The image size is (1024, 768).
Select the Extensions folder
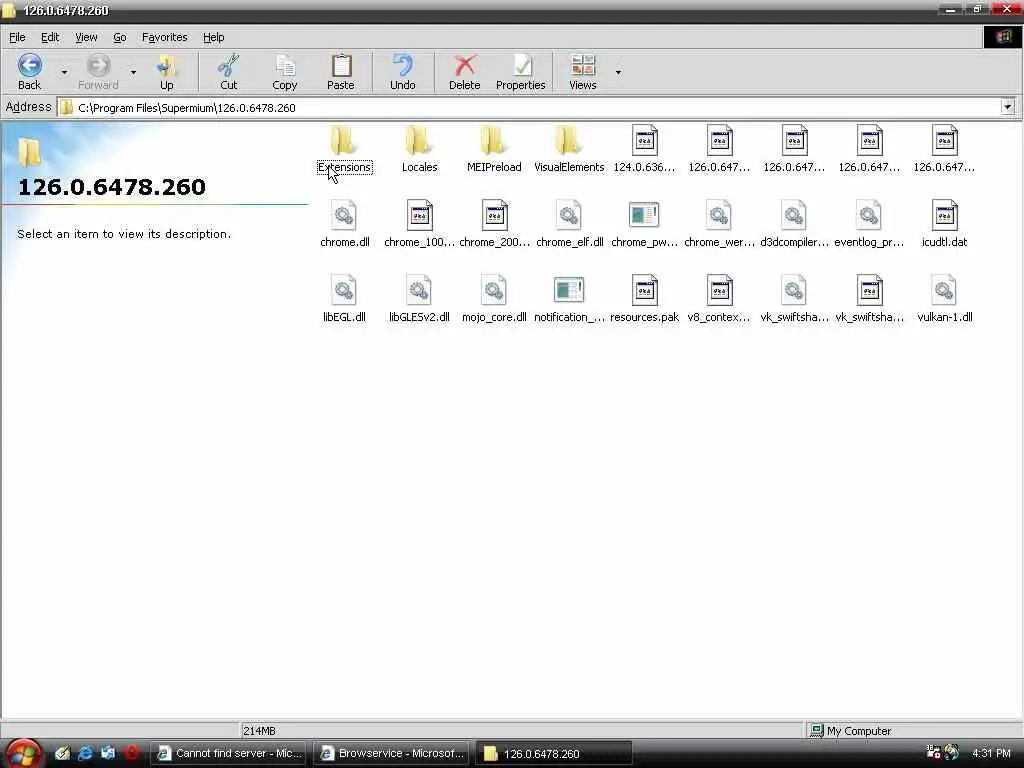[344, 149]
